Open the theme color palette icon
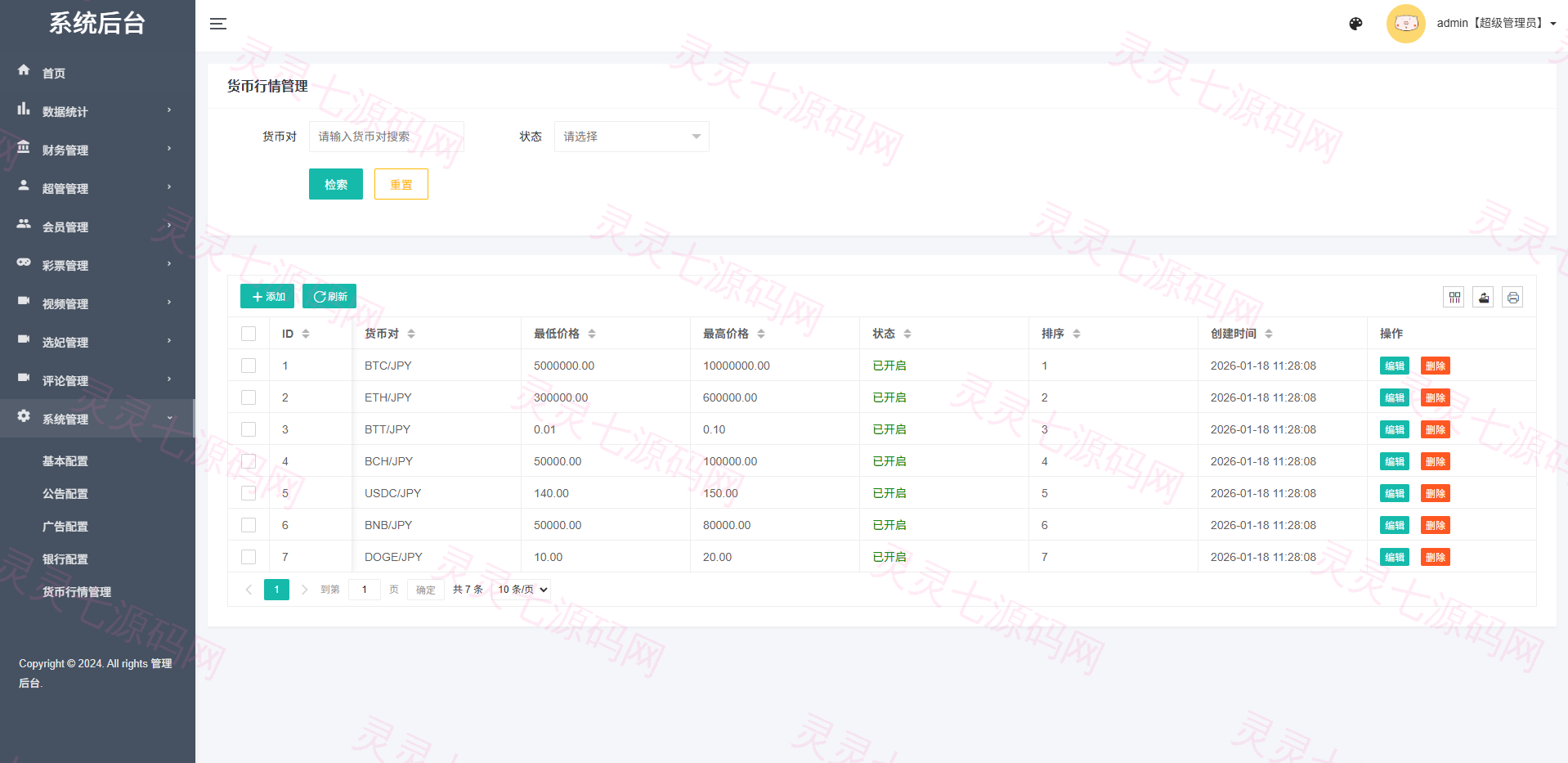1568x763 pixels. (x=1355, y=24)
